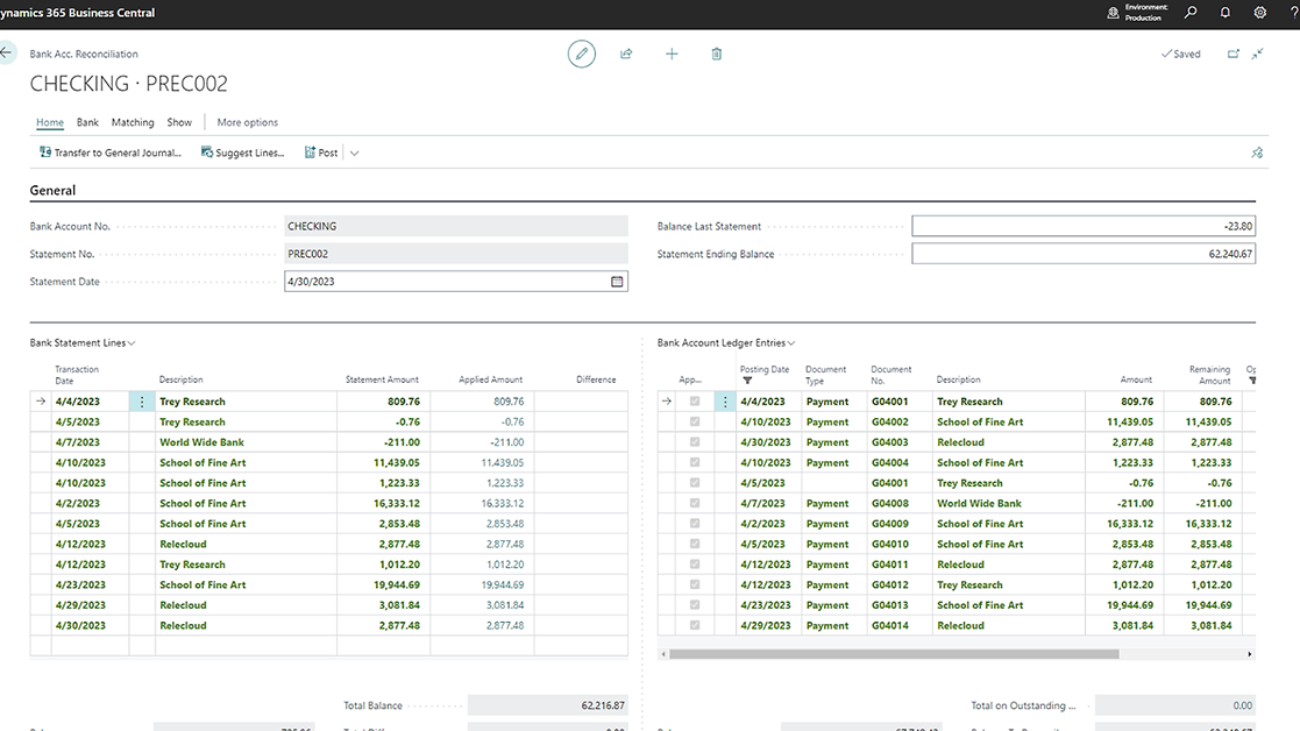
Task: Click the pin icon on action bar
Action: 1257,153
